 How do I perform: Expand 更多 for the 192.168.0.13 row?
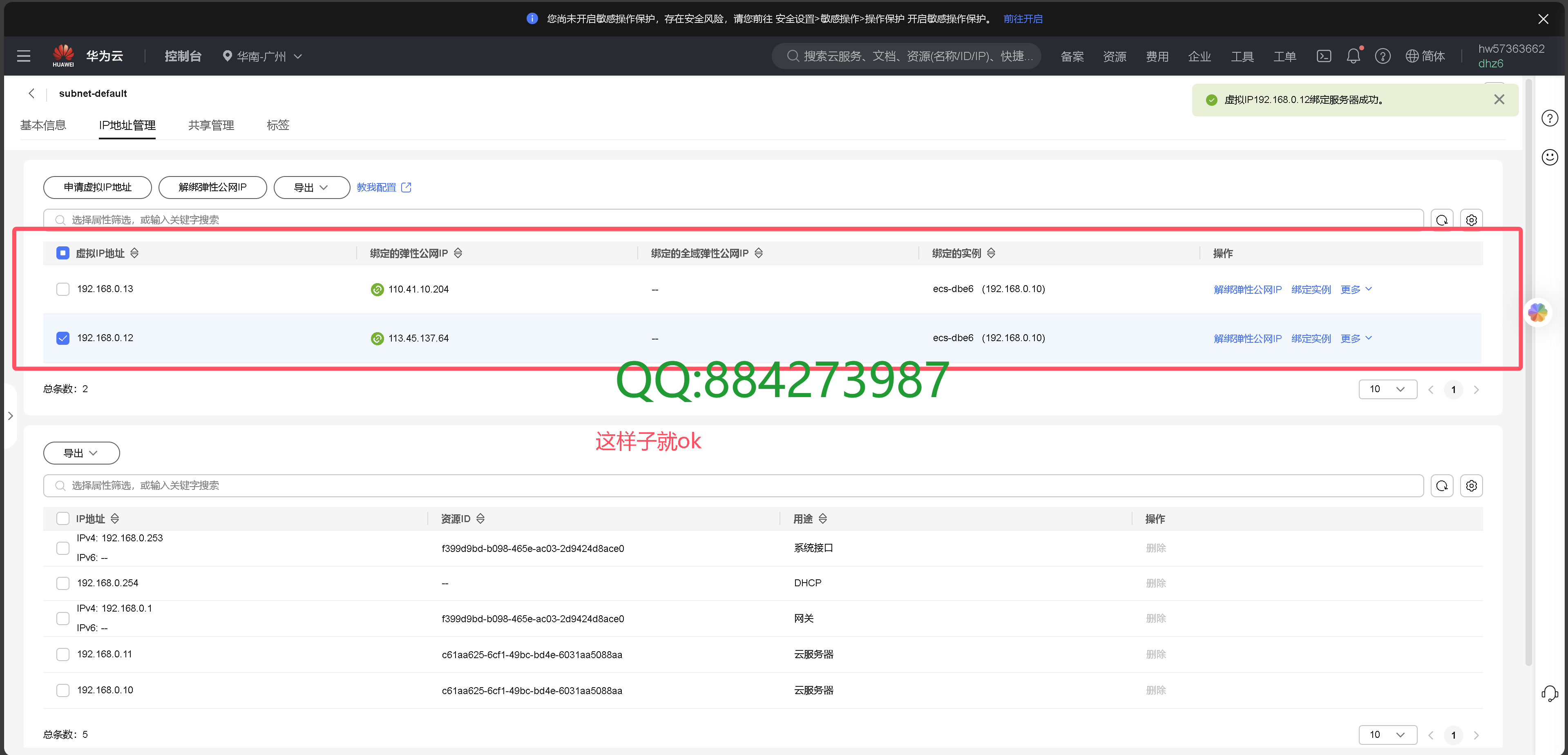[x=1356, y=288]
